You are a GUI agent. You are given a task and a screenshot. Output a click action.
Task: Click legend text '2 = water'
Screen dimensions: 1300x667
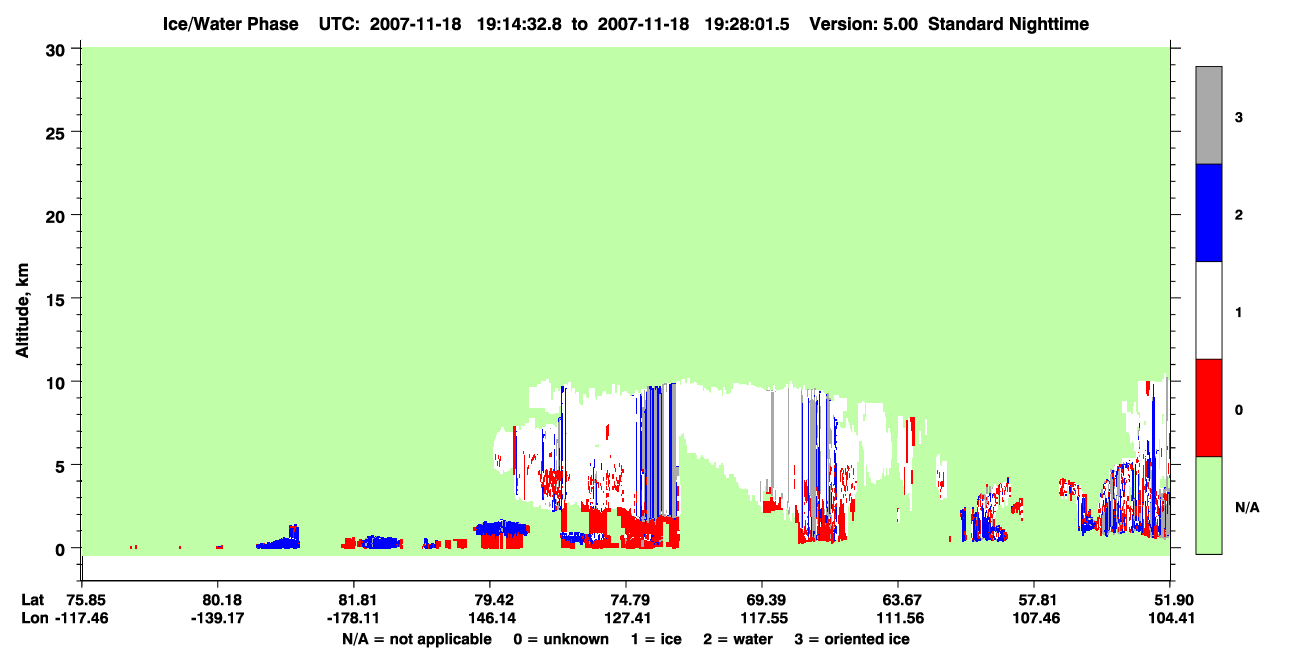tap(738, 639)
